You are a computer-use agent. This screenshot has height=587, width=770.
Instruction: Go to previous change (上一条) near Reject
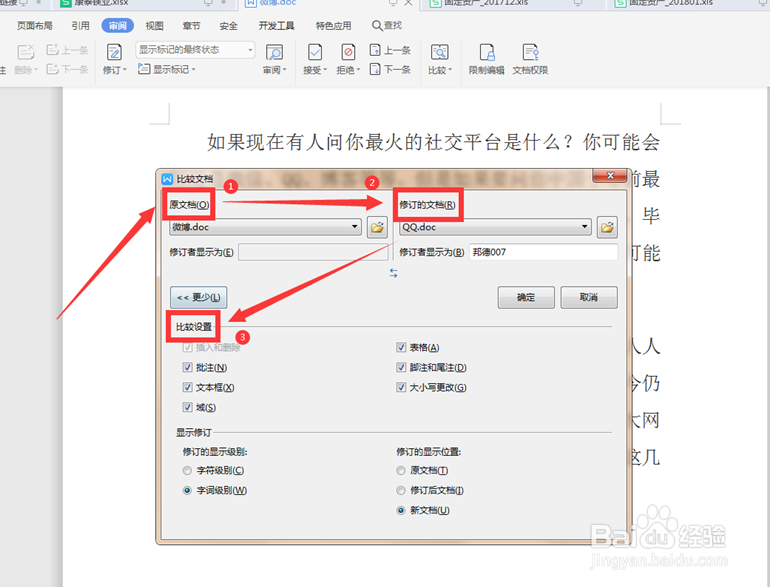pos(390,50)
